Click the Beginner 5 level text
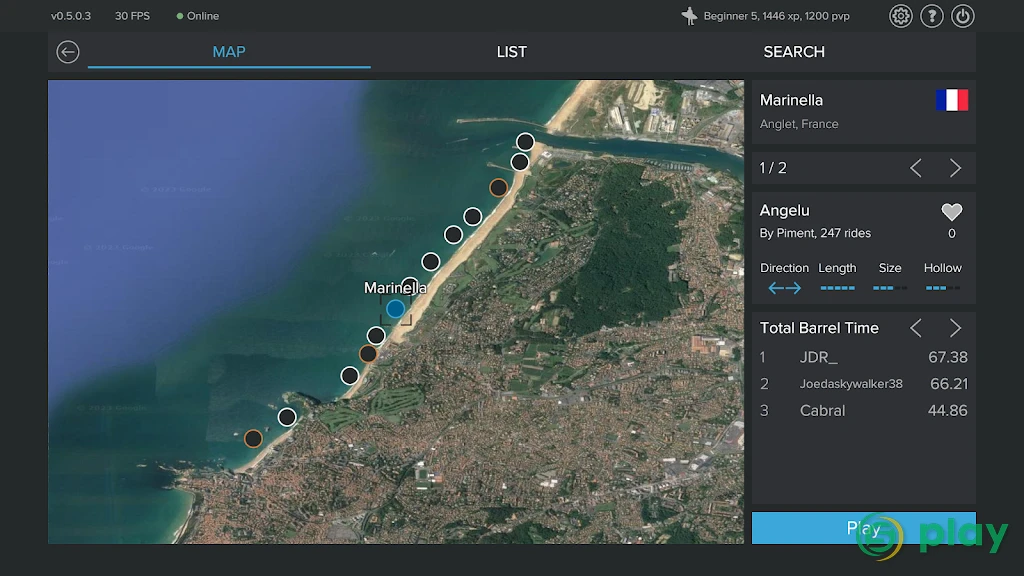The width and height of the screenshot is (1024, 576). 776,16
